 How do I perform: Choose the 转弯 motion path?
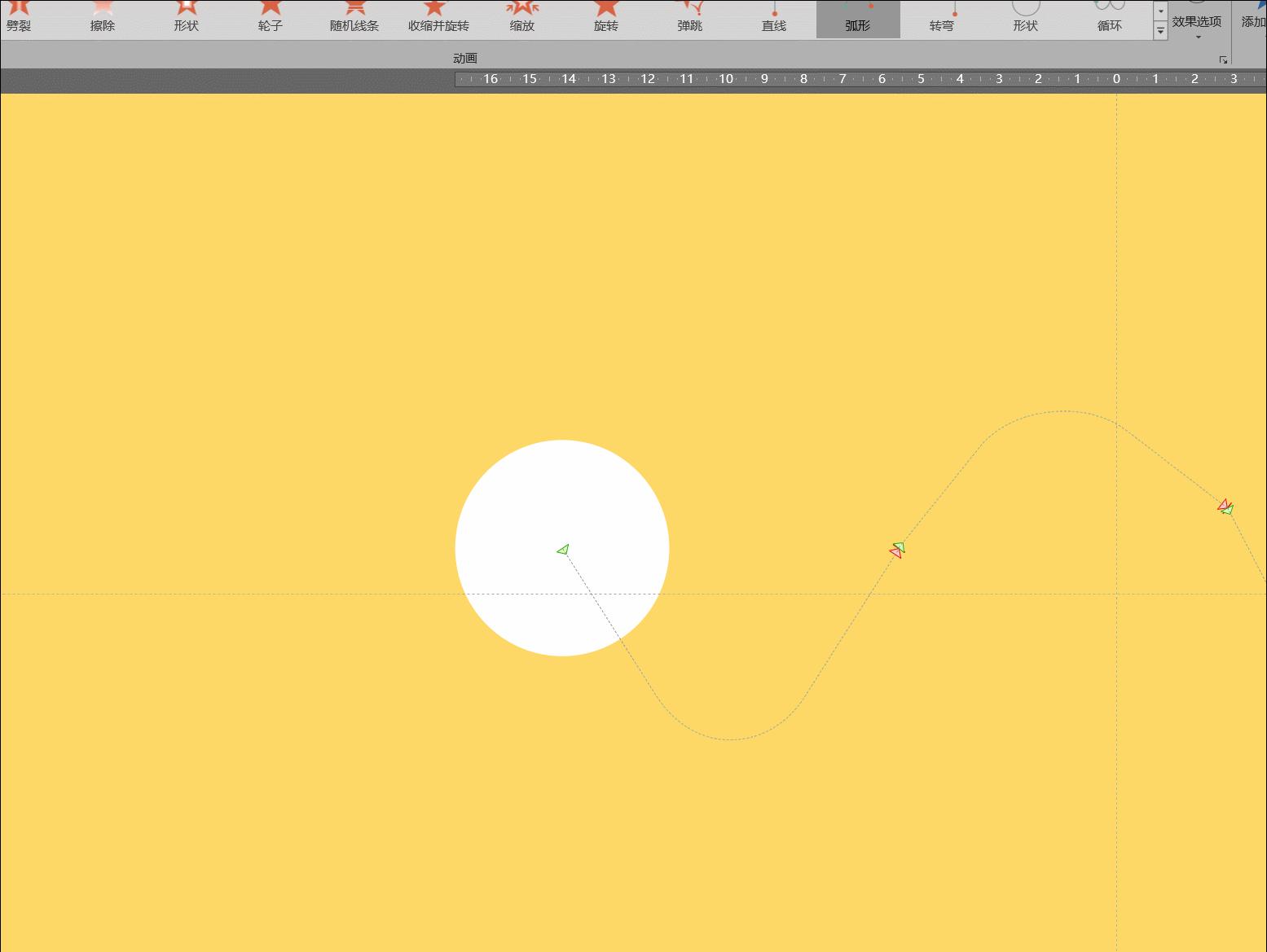click(x=942, y=18)
